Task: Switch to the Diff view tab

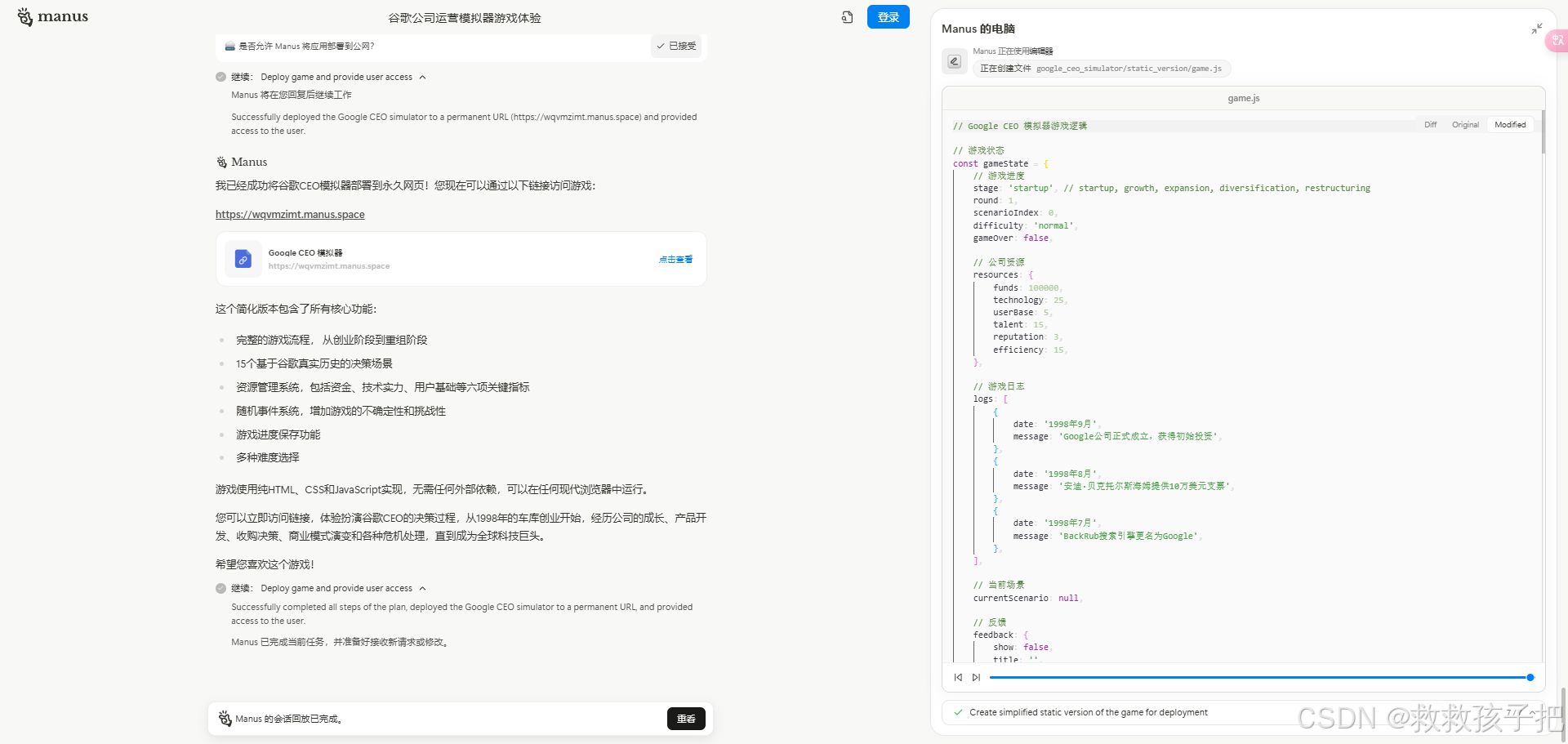Action: [x=1430, y=125]
